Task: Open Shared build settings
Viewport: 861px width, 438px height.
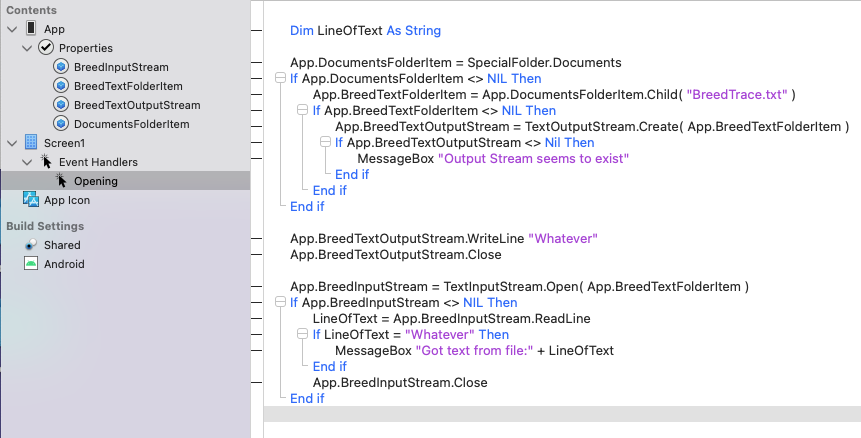Action: pyautogui.click(x=62, y=245)
